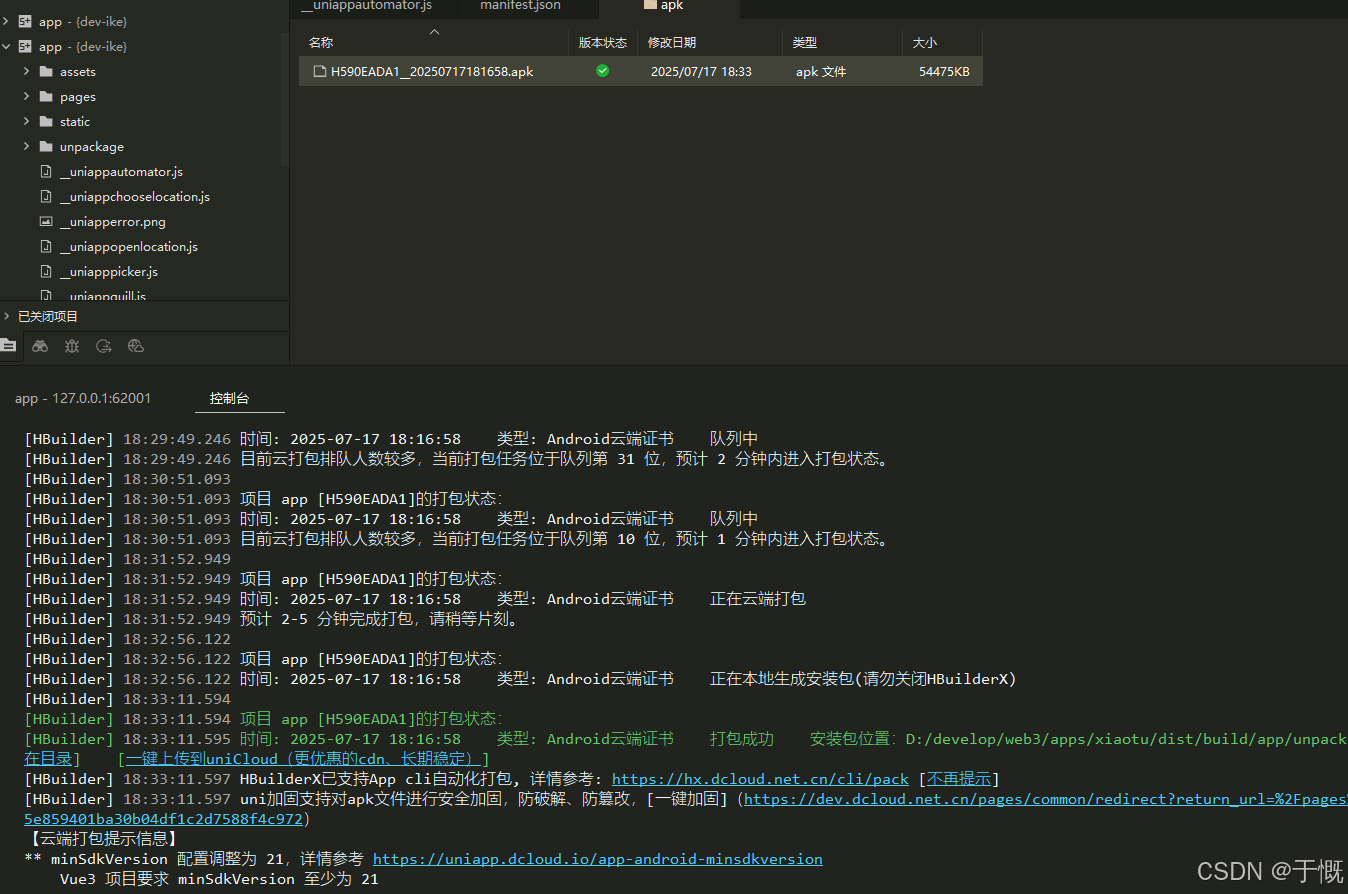Click the project tree vertical scrollbar
Screen dimensions: 1348x894
pos(285,100)
